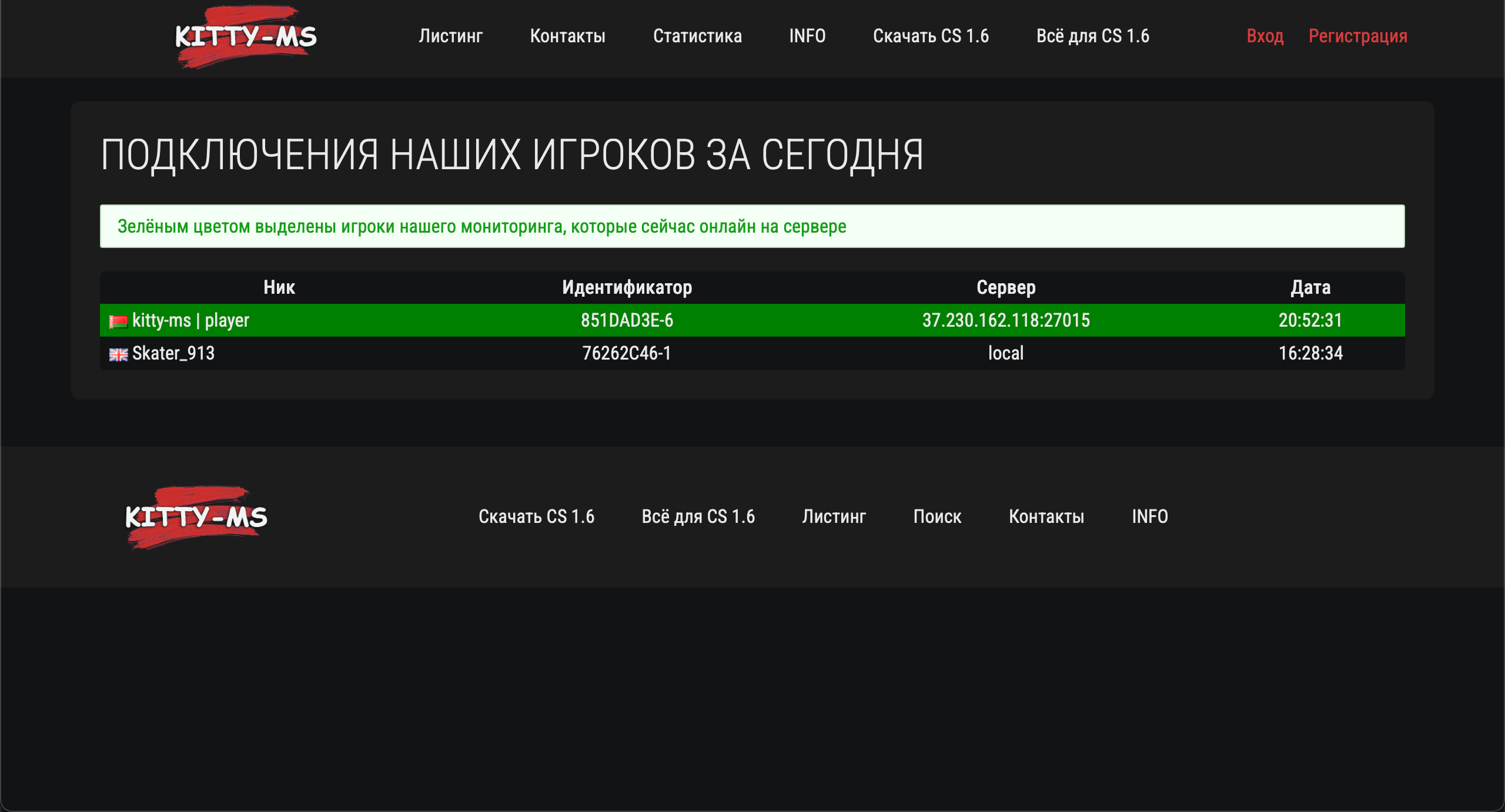
Task: Click INFO in the footer navigation
Action: pyautogui.click(x=1150, y=517)
